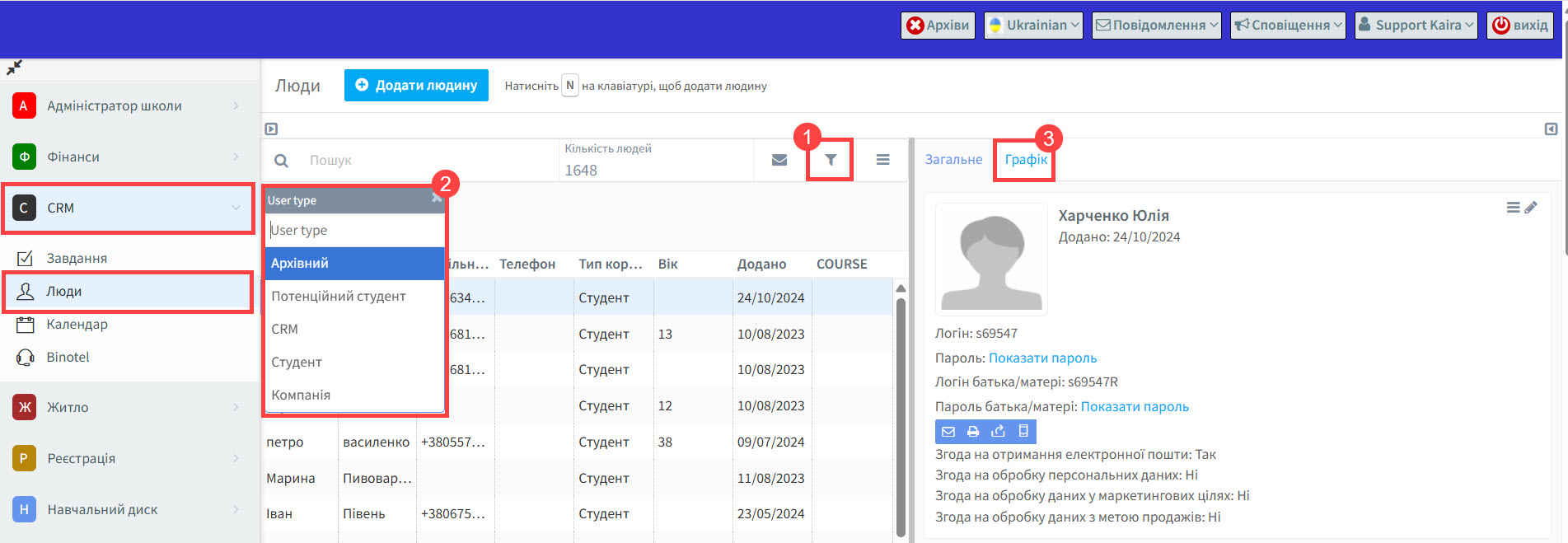Click the panel toggle icon above the search
The height and width of the screenshot is (543, 1568).
click(x=271, y=129)
